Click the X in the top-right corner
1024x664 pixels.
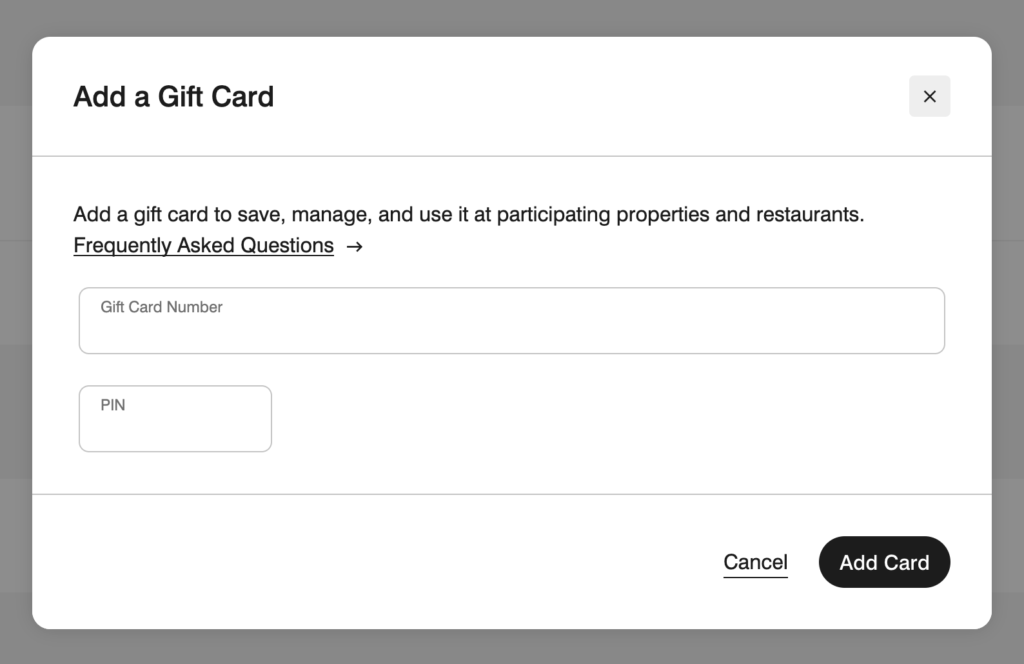(x=929, y=96)
